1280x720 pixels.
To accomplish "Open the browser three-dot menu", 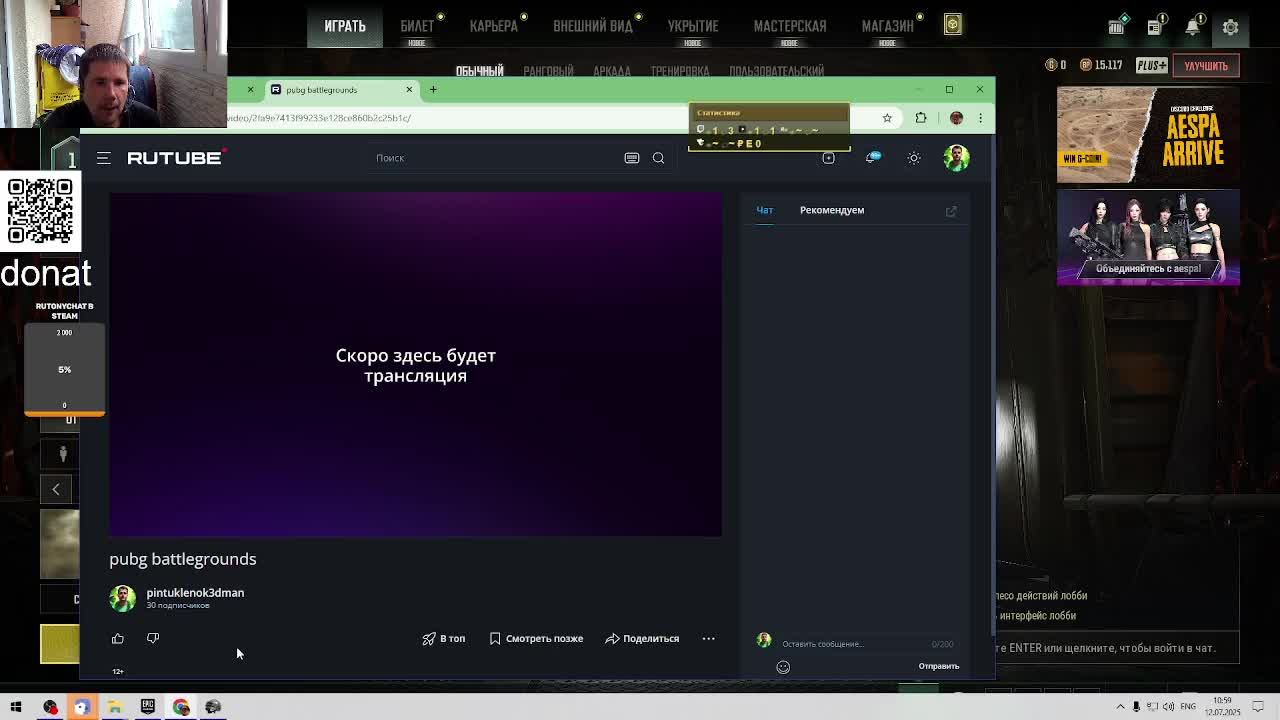I will coord(980,118).
